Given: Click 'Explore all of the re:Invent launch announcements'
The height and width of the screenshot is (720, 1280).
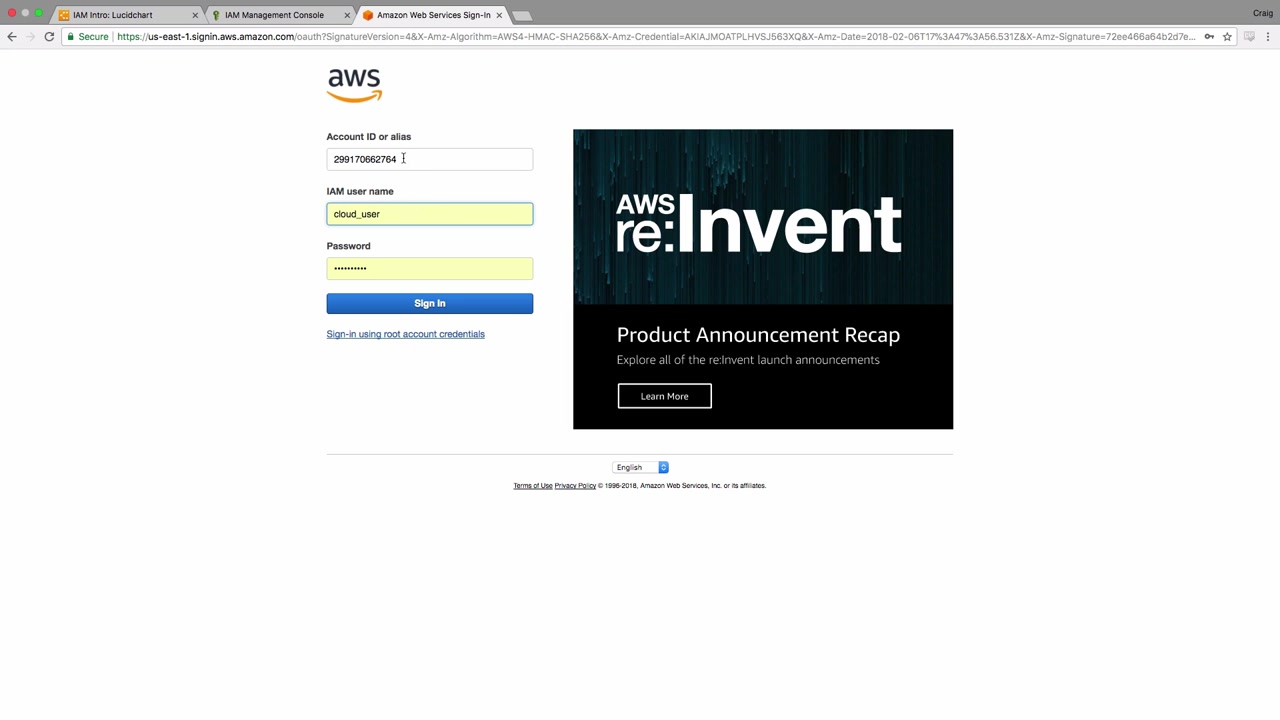Looking at the screenshot, I should pyautogui.click(x=748, y=360).
